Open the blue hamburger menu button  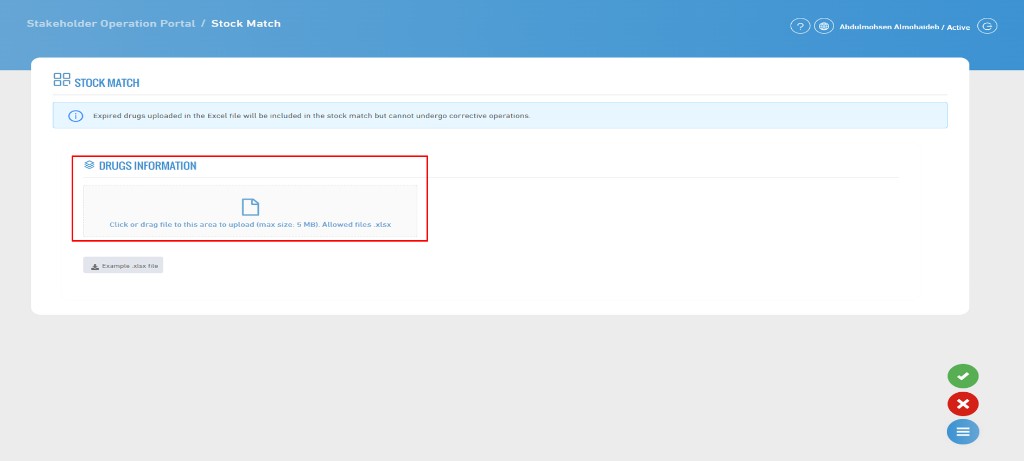963,432
